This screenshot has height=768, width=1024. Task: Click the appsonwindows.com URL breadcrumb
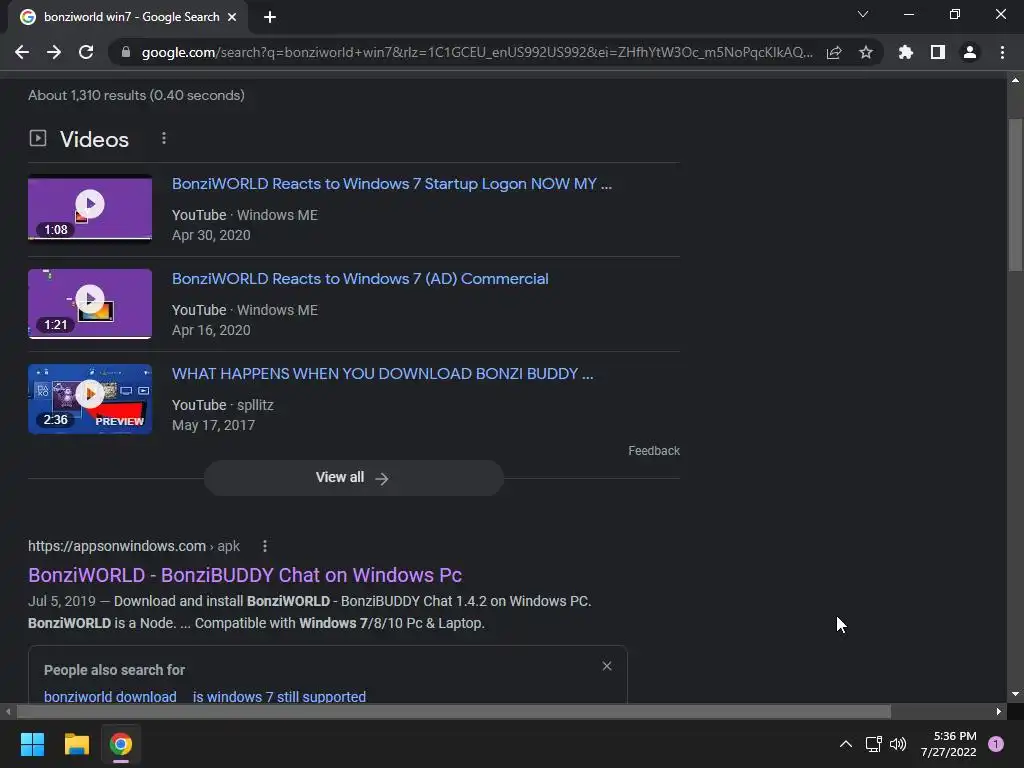click(134, 546)
